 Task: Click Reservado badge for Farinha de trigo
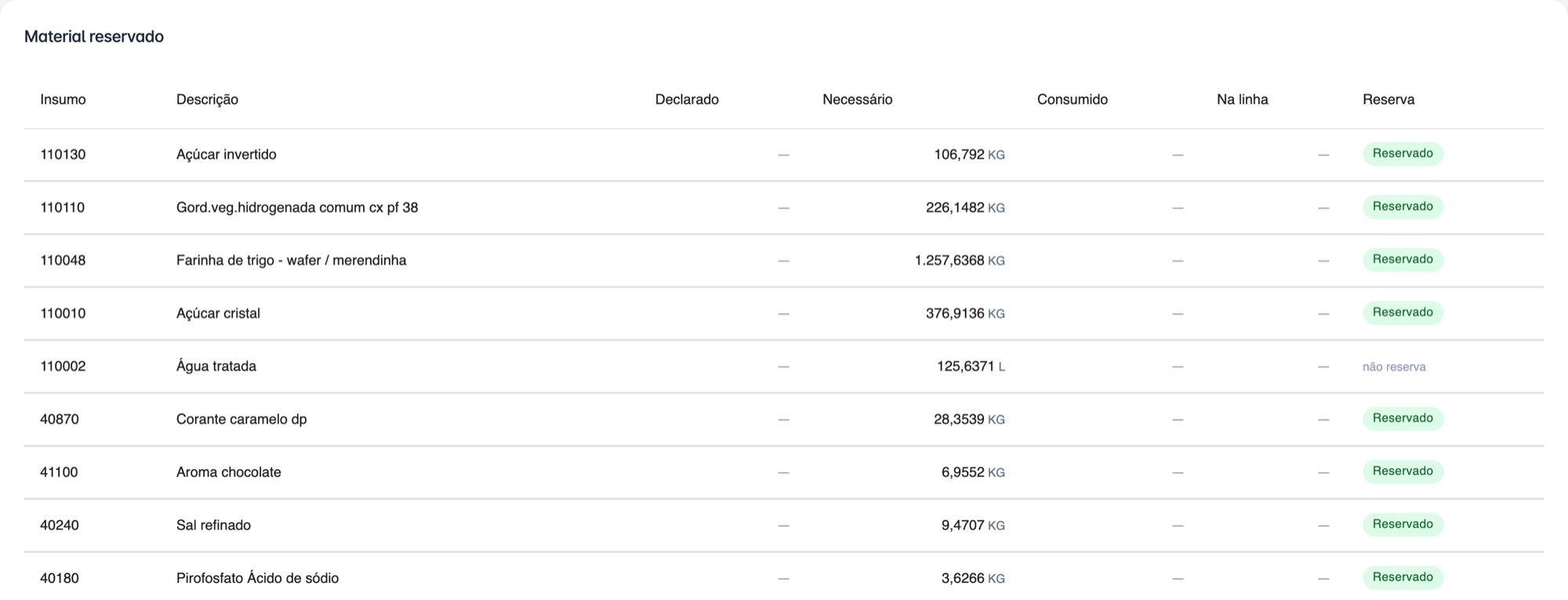(x=1403, y=260)
